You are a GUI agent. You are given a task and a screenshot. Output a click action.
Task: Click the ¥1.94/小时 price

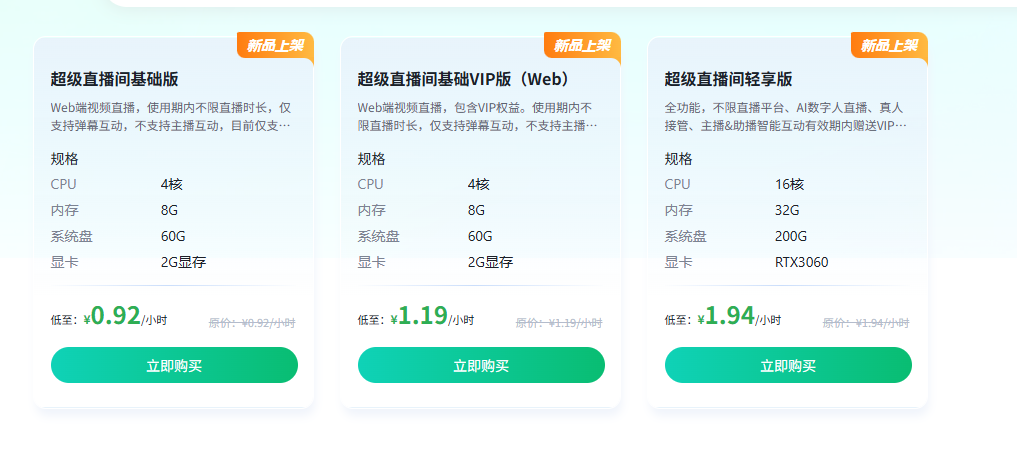738,317
